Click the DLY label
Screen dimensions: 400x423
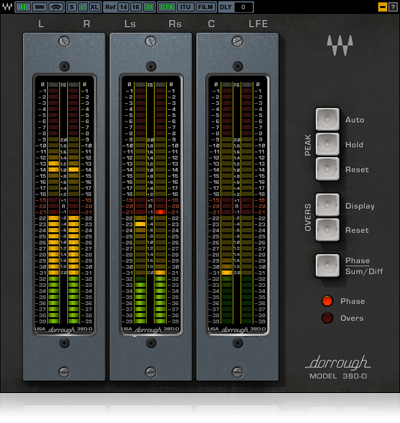[226, 7]
